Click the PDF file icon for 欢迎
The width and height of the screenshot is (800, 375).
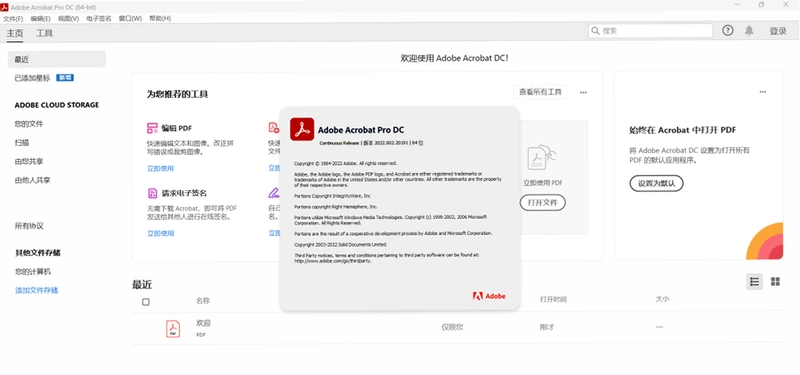173,328
